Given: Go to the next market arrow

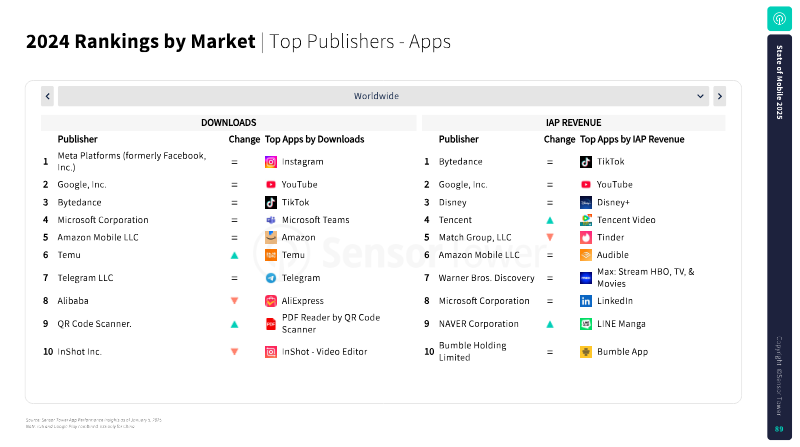Looking at the screenshot, I should click(719, 96).
